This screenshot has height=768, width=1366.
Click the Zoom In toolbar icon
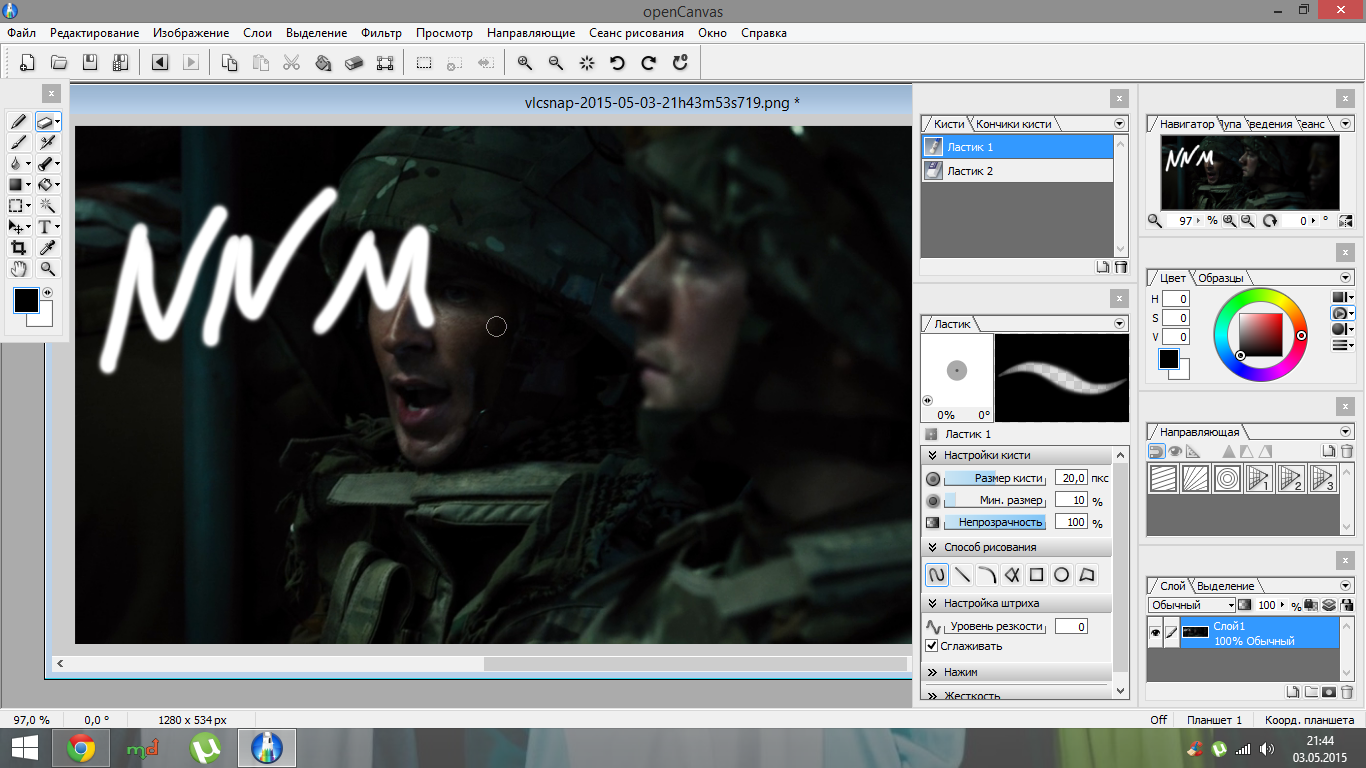tap(524, 63)
